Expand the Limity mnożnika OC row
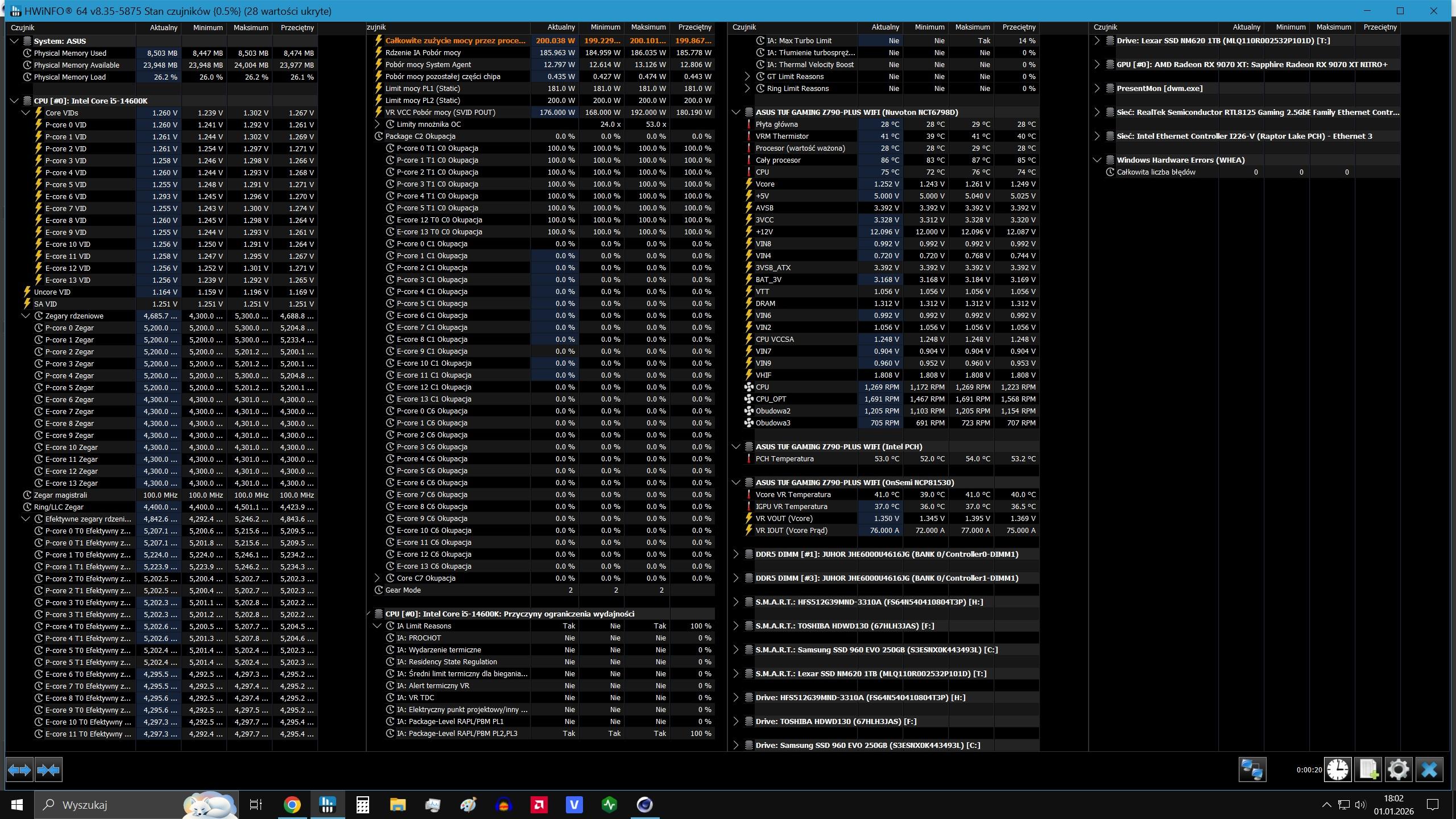 point(377,124)
